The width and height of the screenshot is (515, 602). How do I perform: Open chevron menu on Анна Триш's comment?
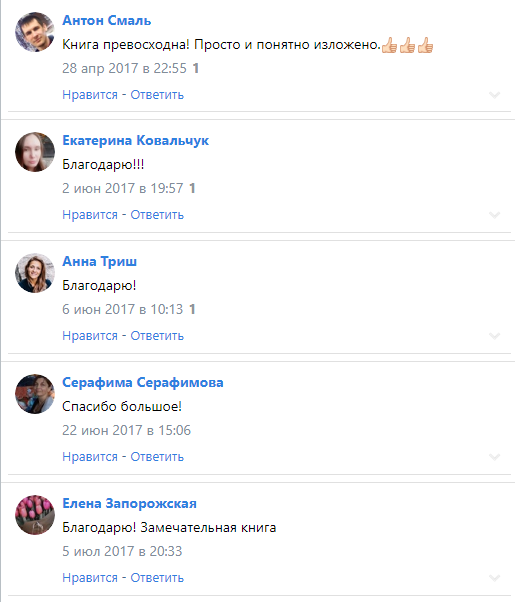494,336
